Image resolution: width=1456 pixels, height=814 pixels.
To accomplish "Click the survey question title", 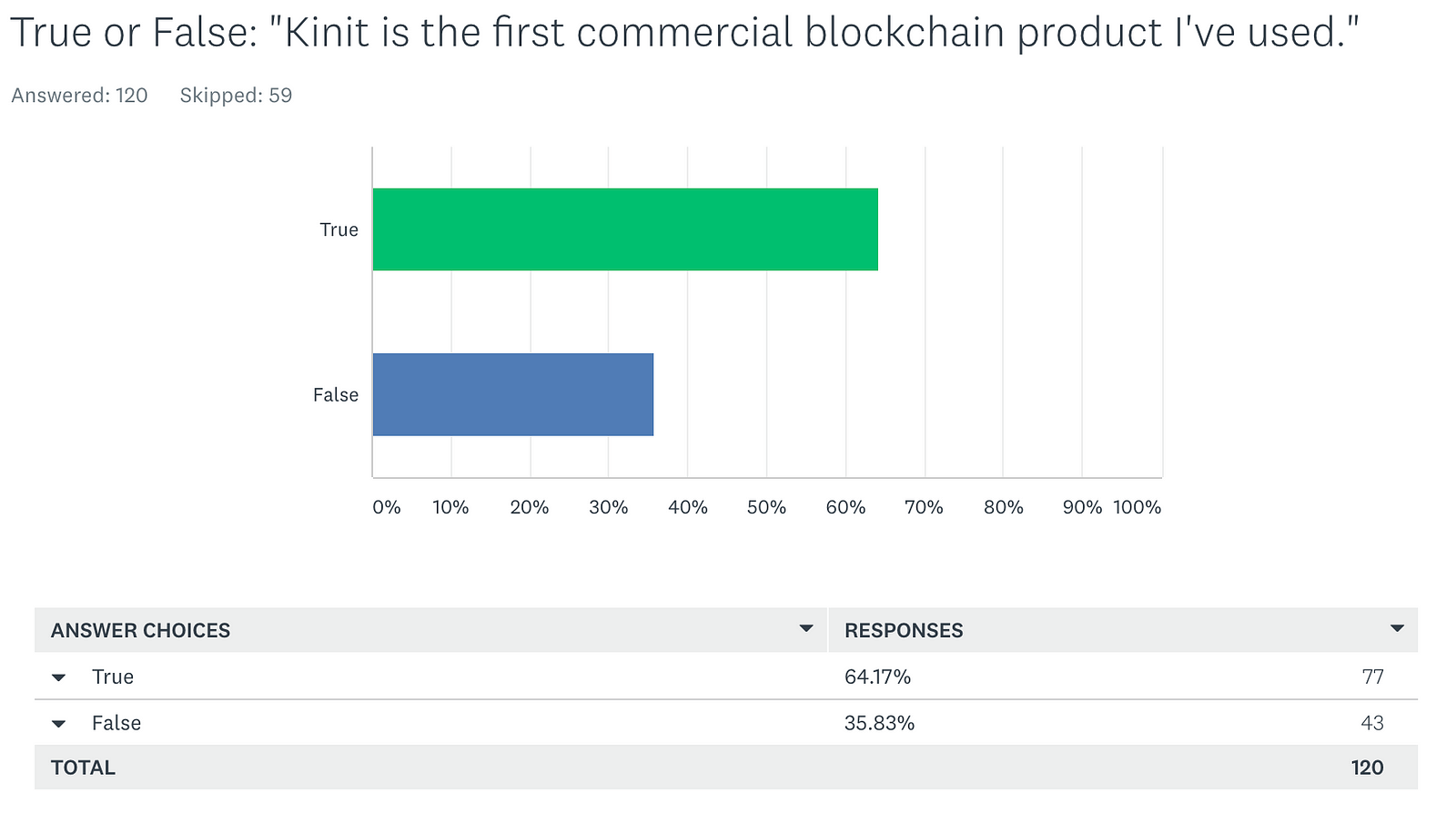I will [x=684, y=34].
